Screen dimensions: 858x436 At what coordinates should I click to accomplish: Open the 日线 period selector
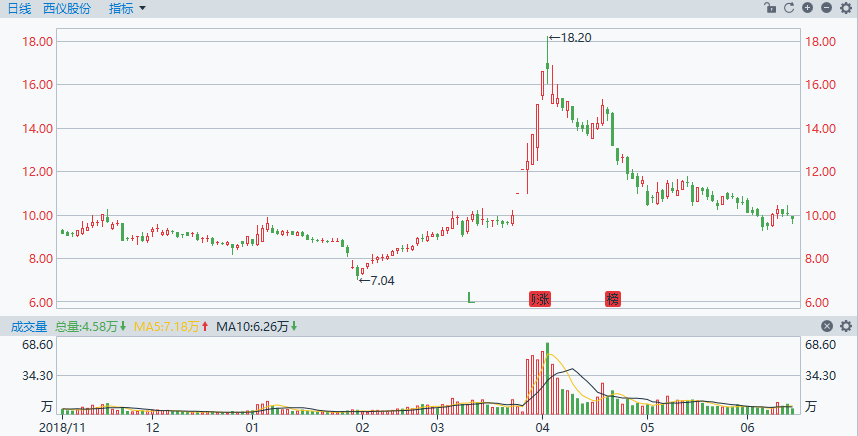click(x=20, y=8)
